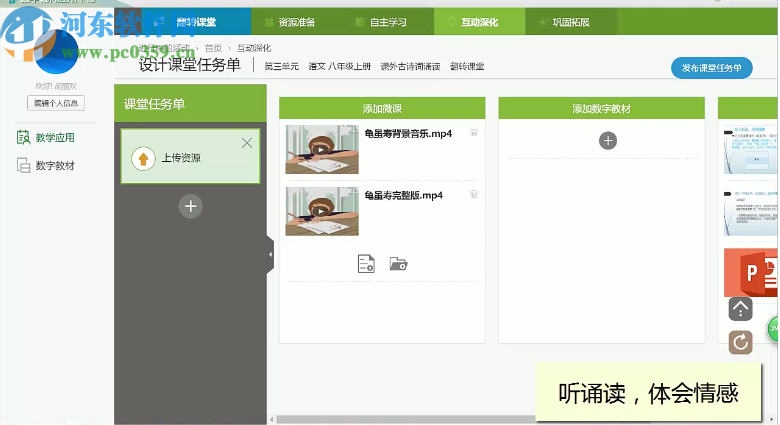Open the PowerPoint file thumbnail
Image resolution: width=780 pixels, height=425 pixels.
click(x=751, y=273)
